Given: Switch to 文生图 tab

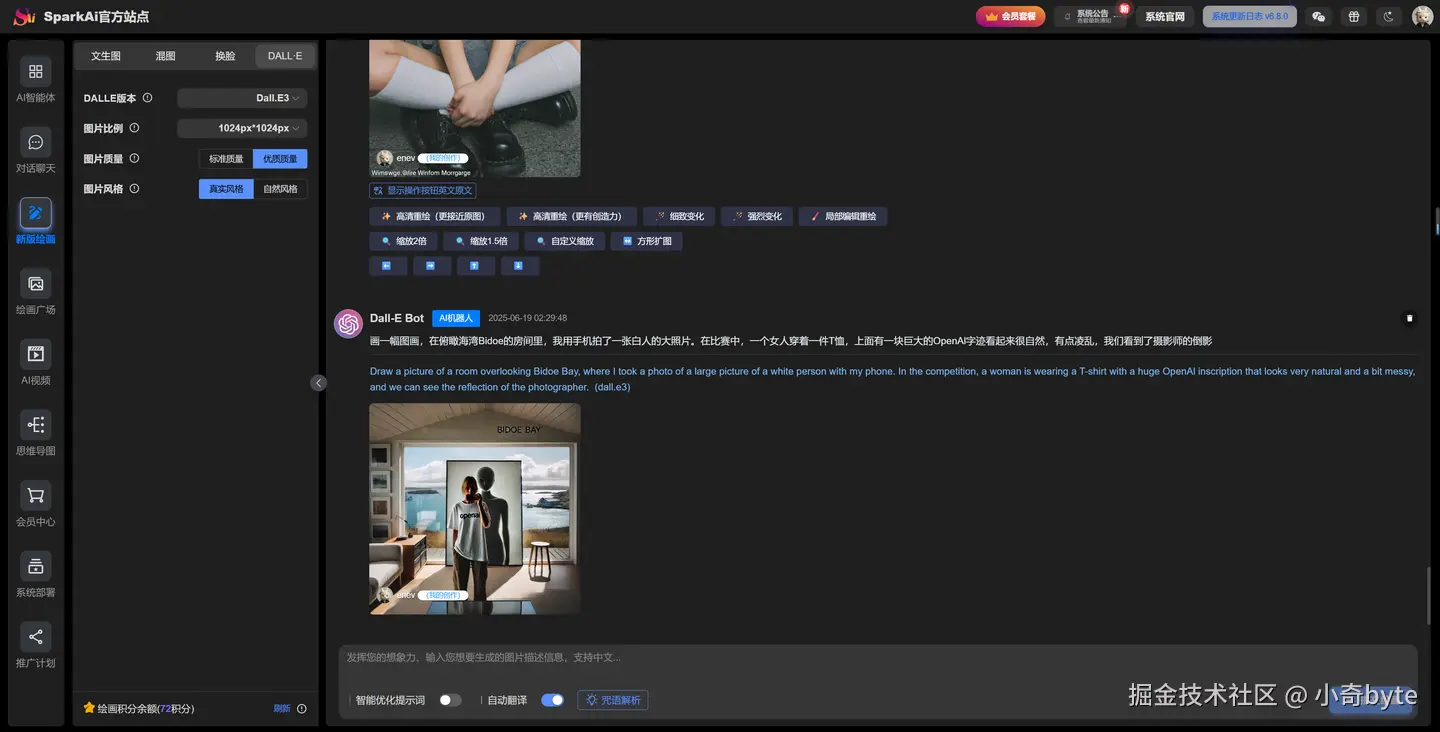Looking at the screenshot, I should (106, 56).
